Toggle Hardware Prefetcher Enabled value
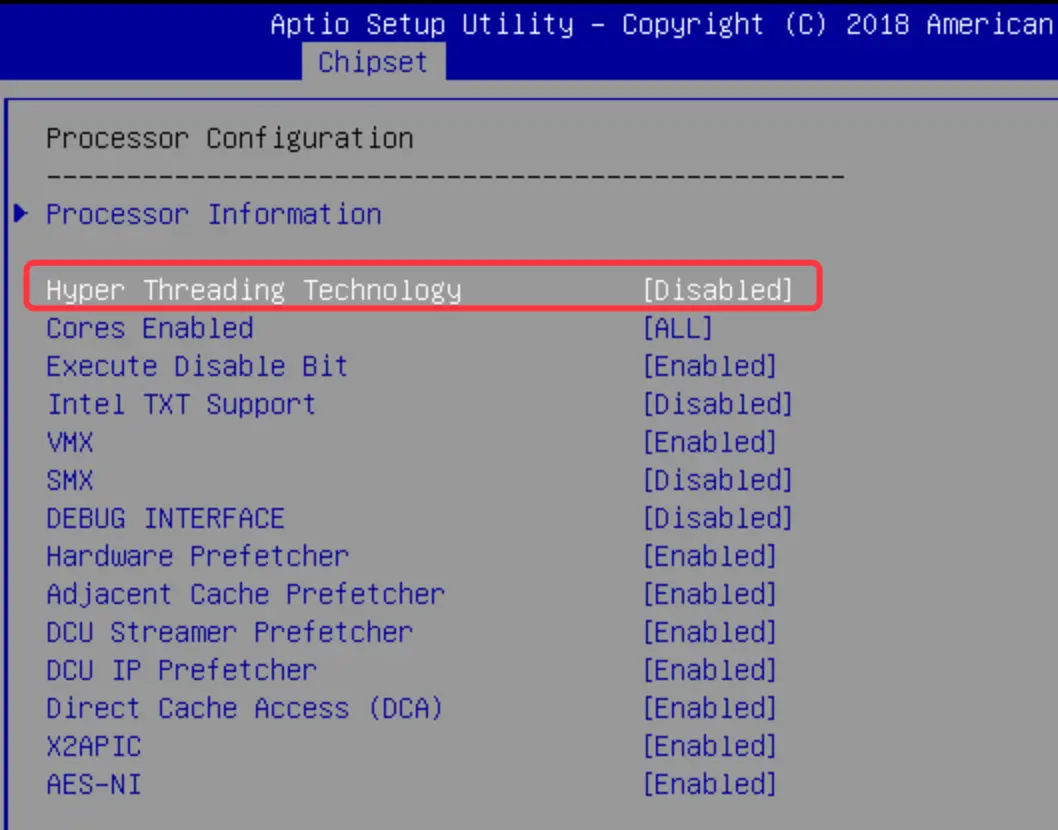This screenshot has width=1058, height=830. (x=709, y=557)
